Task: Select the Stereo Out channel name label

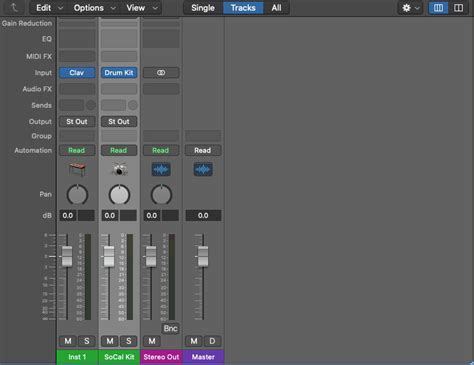Action: tap(161, 357)
